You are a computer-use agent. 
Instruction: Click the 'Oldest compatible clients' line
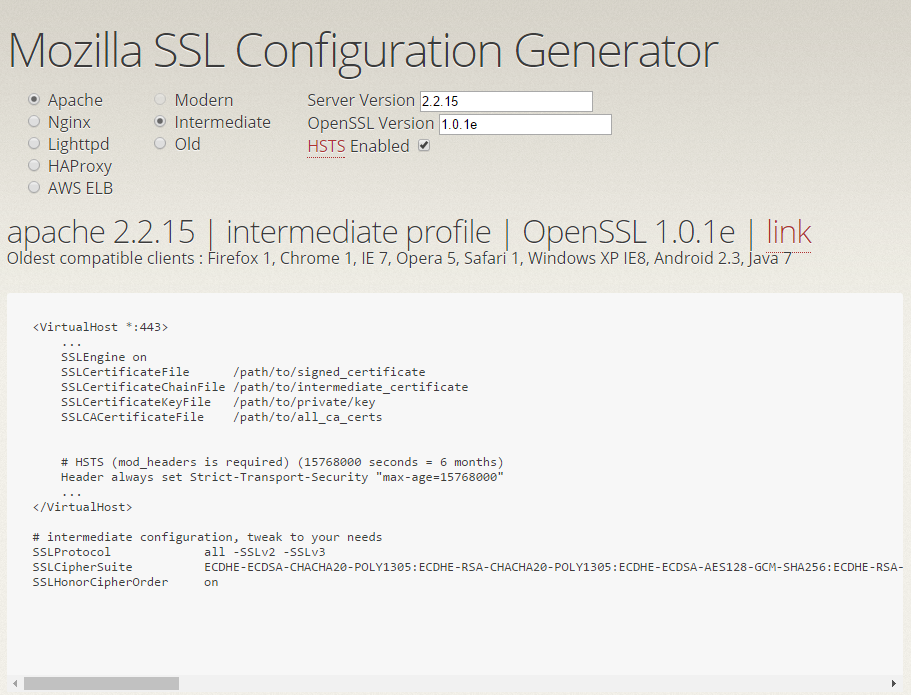(399, 258)
